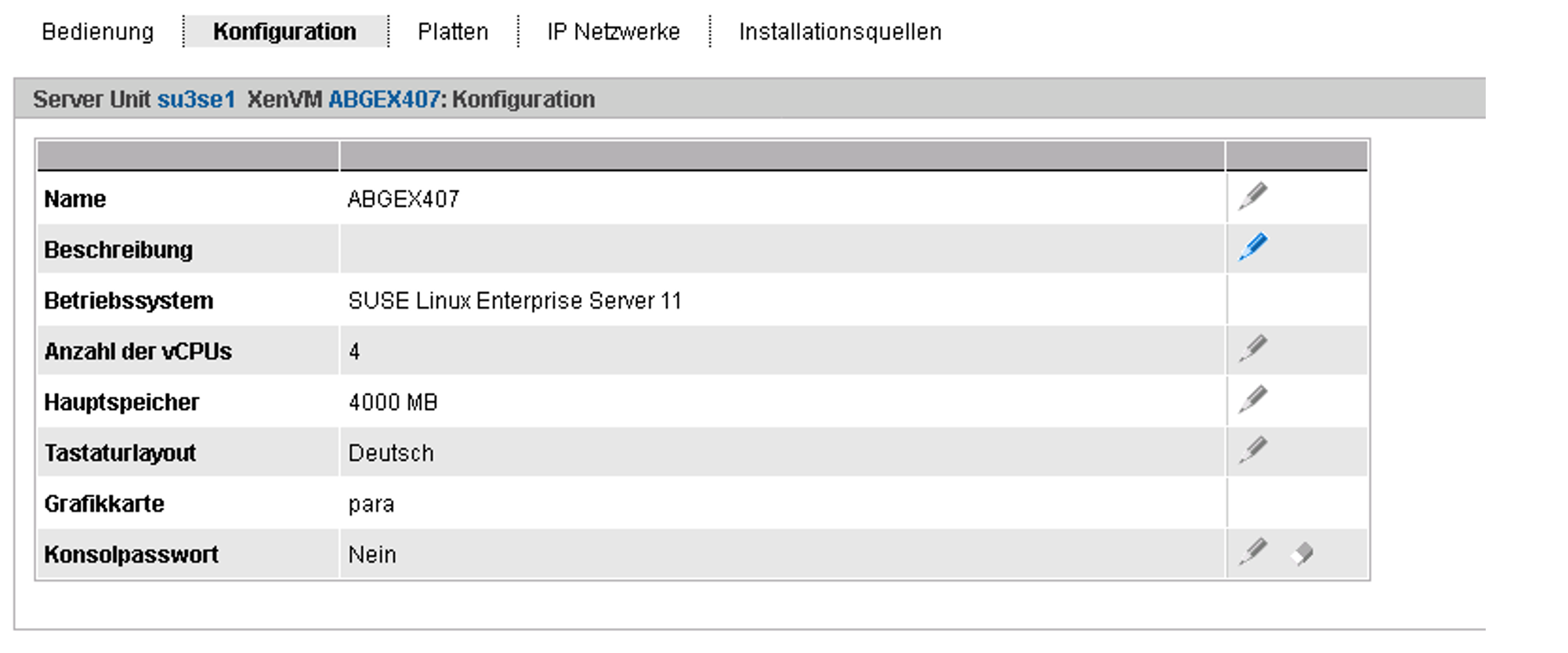Edit Anzahl der vCPUs via pencil icon
1568x653 pixels.
[1252, 349]
